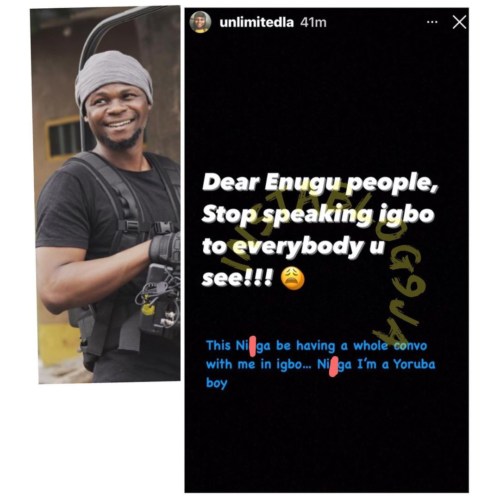Screen dimensions: 500x500
Task: Tap the weary face emoji
Action: pyautogui.click(x=293, y=279)
